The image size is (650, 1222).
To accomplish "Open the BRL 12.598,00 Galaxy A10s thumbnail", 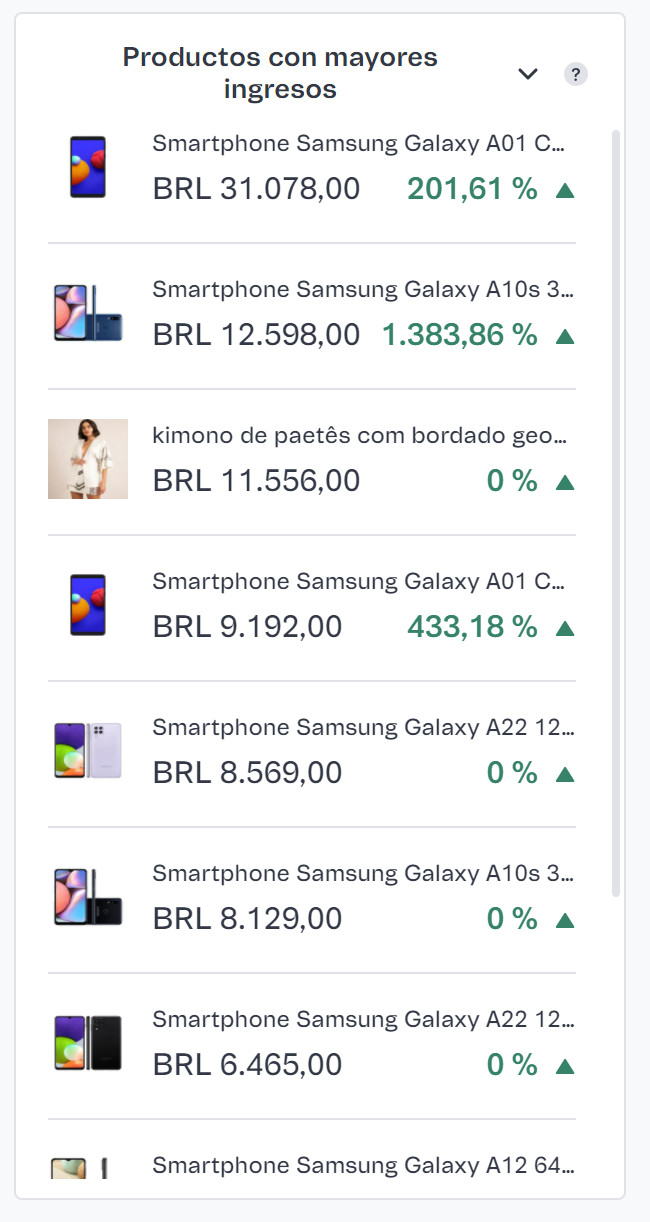I will coord(88,313).
